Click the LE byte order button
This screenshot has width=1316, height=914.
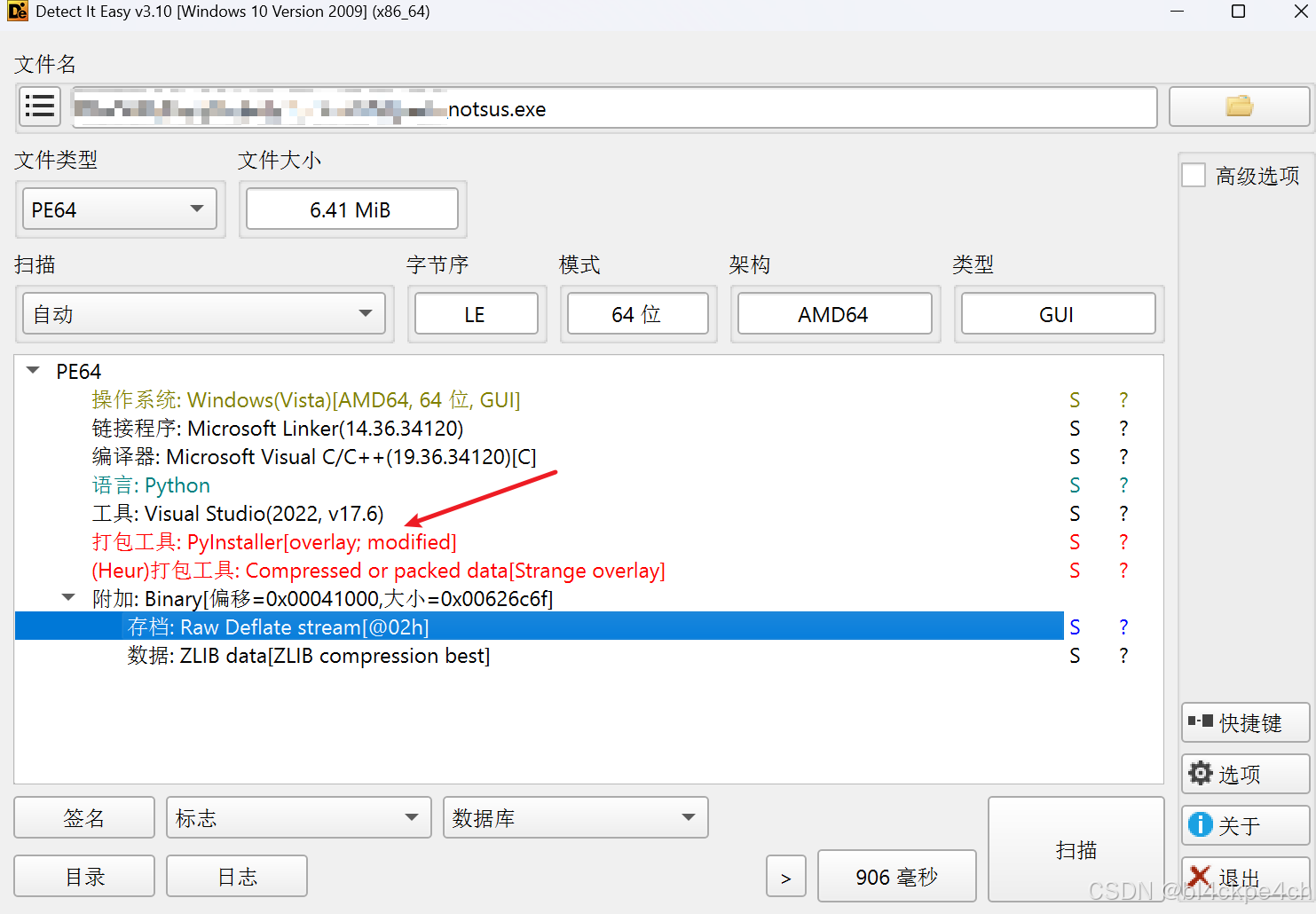click(476, 314)
